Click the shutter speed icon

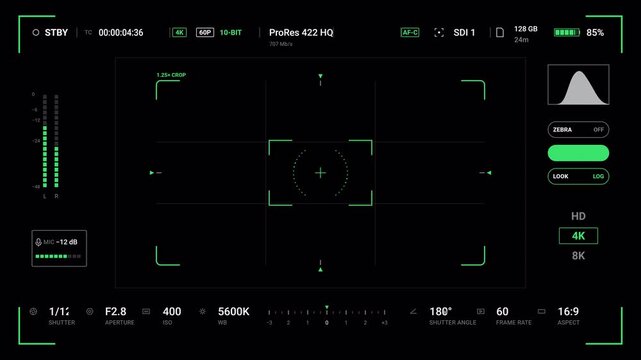tap(34, 311)
